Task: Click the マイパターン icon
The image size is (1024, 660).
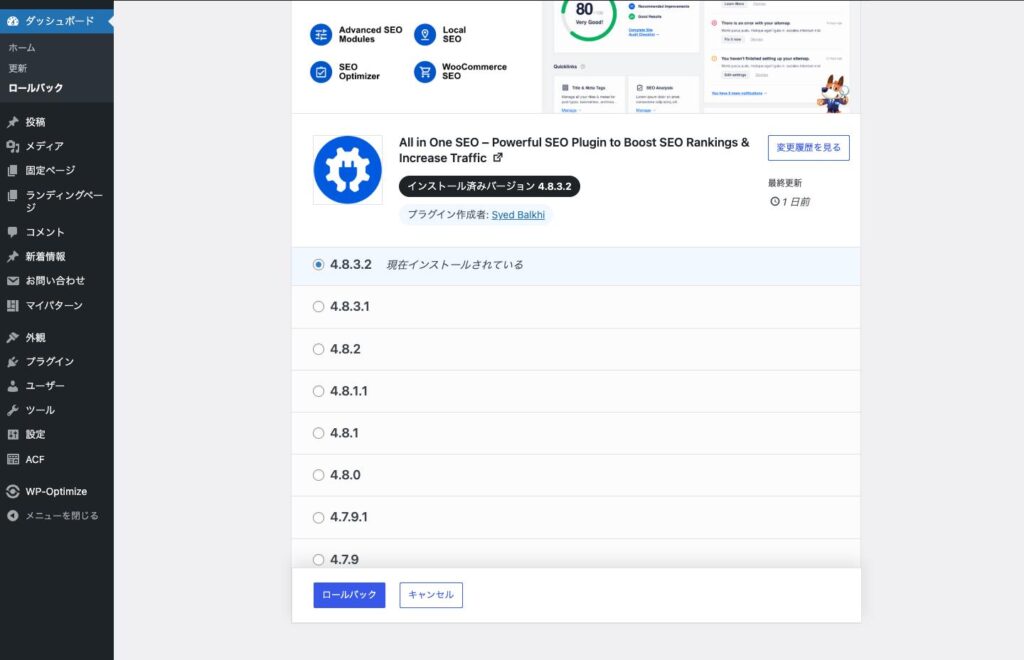Action: tap(12, 305)
